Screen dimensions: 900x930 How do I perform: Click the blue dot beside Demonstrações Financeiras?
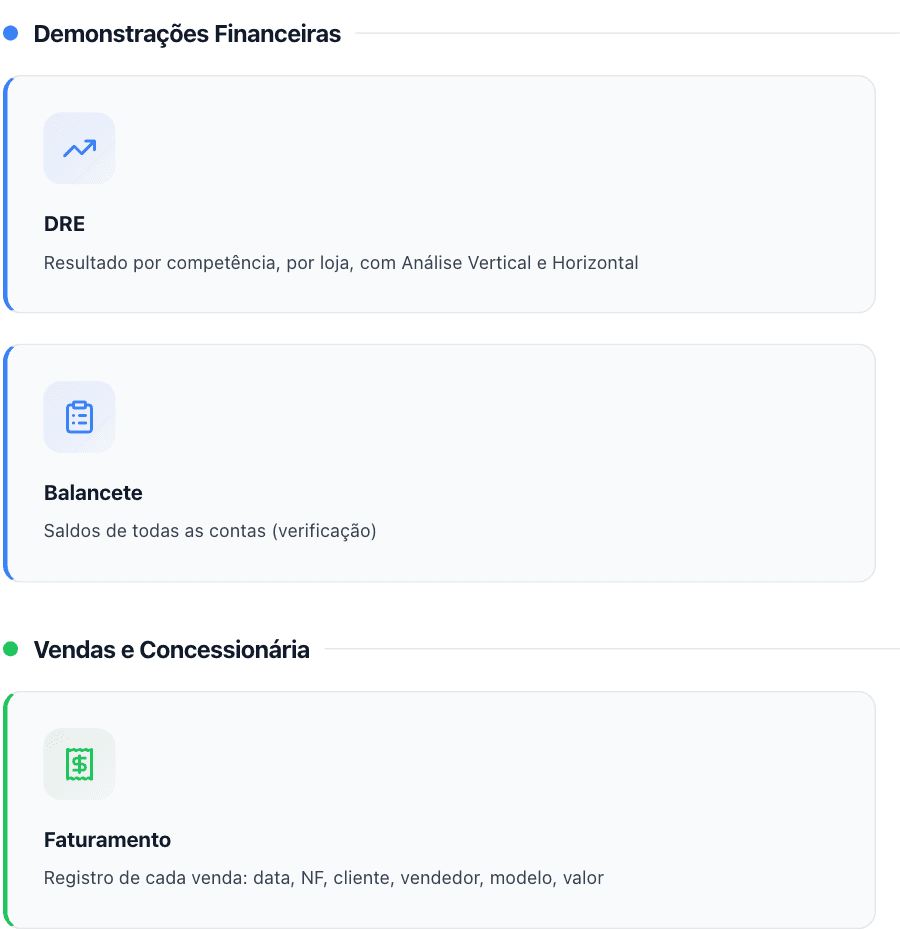(11, 33)
